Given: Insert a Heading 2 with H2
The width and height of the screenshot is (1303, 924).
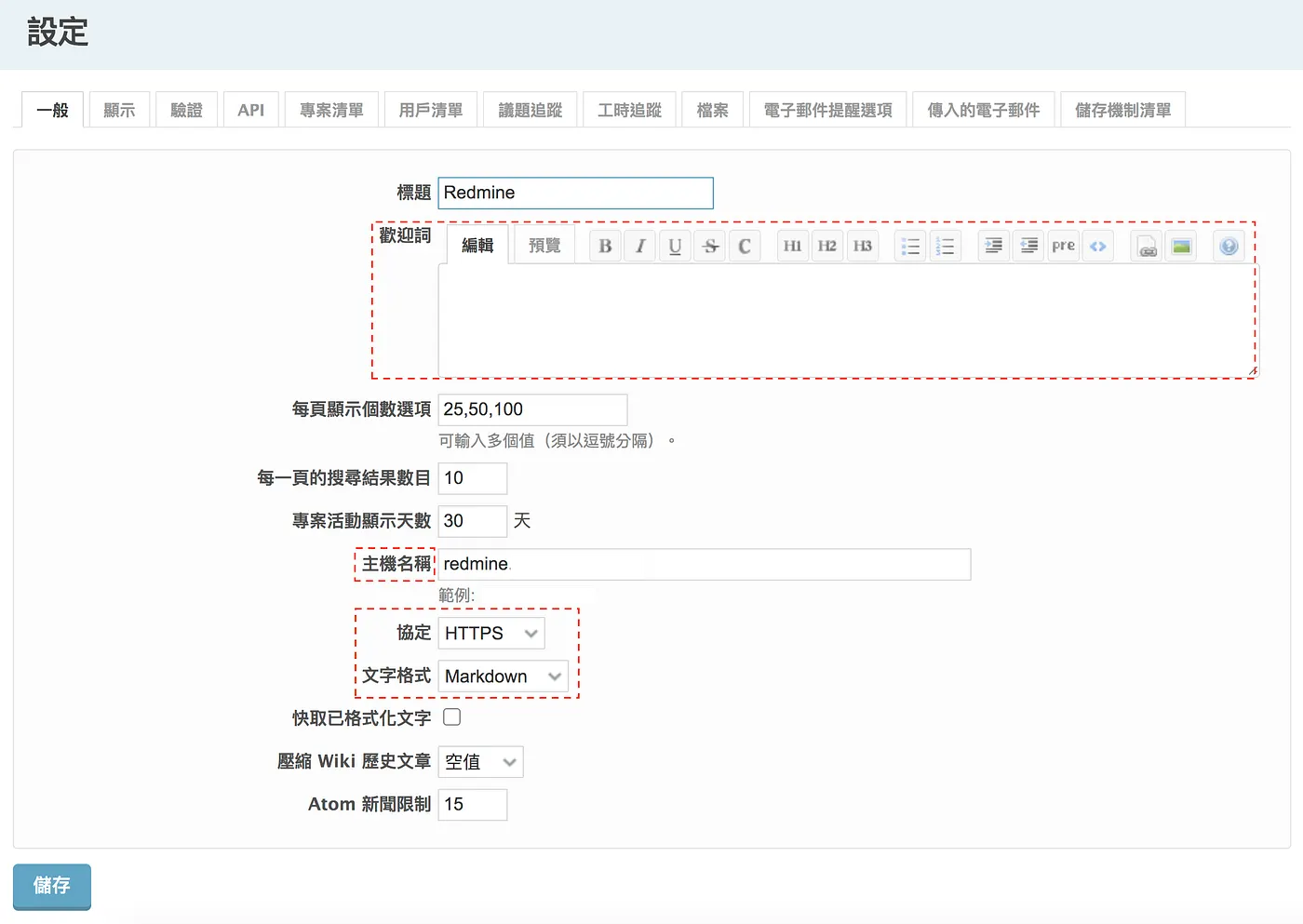Looking at the screenshot, I should [827, 246].
